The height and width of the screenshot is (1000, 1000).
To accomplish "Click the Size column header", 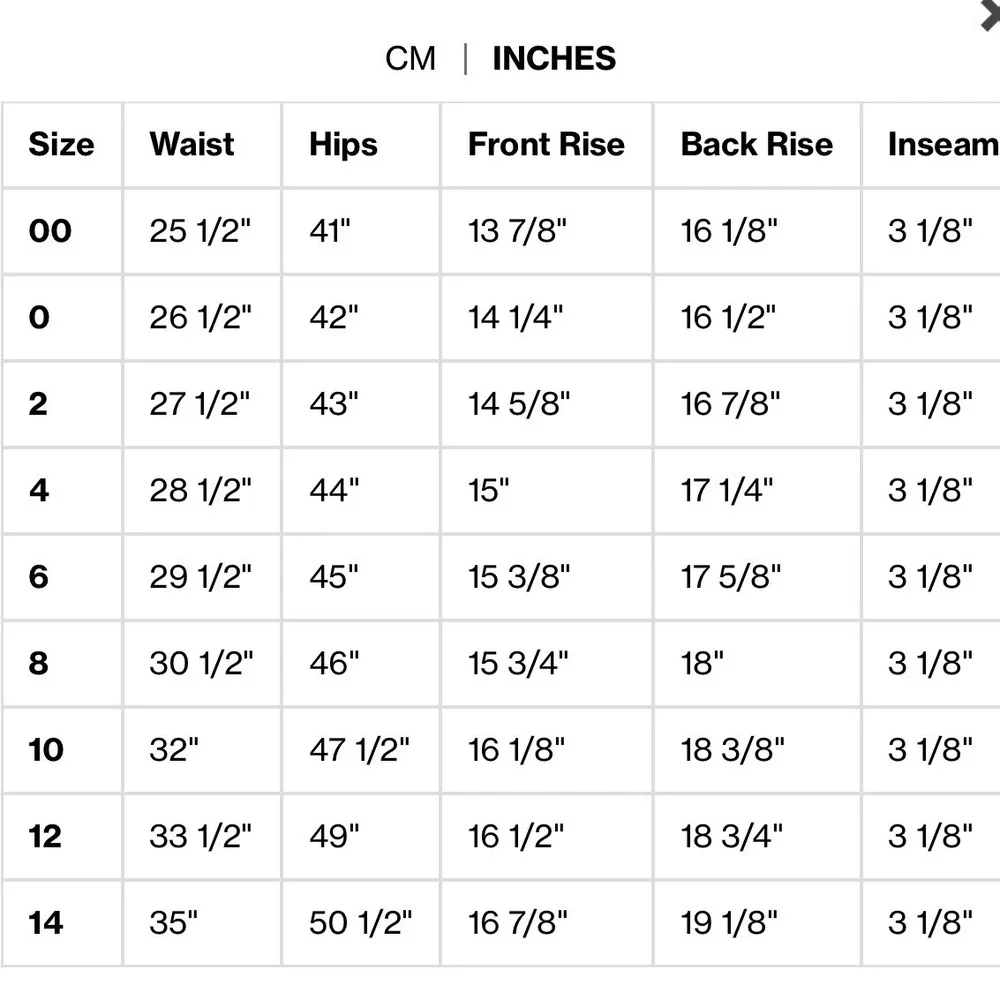I will pyautogui.click(x=61, y=144).
